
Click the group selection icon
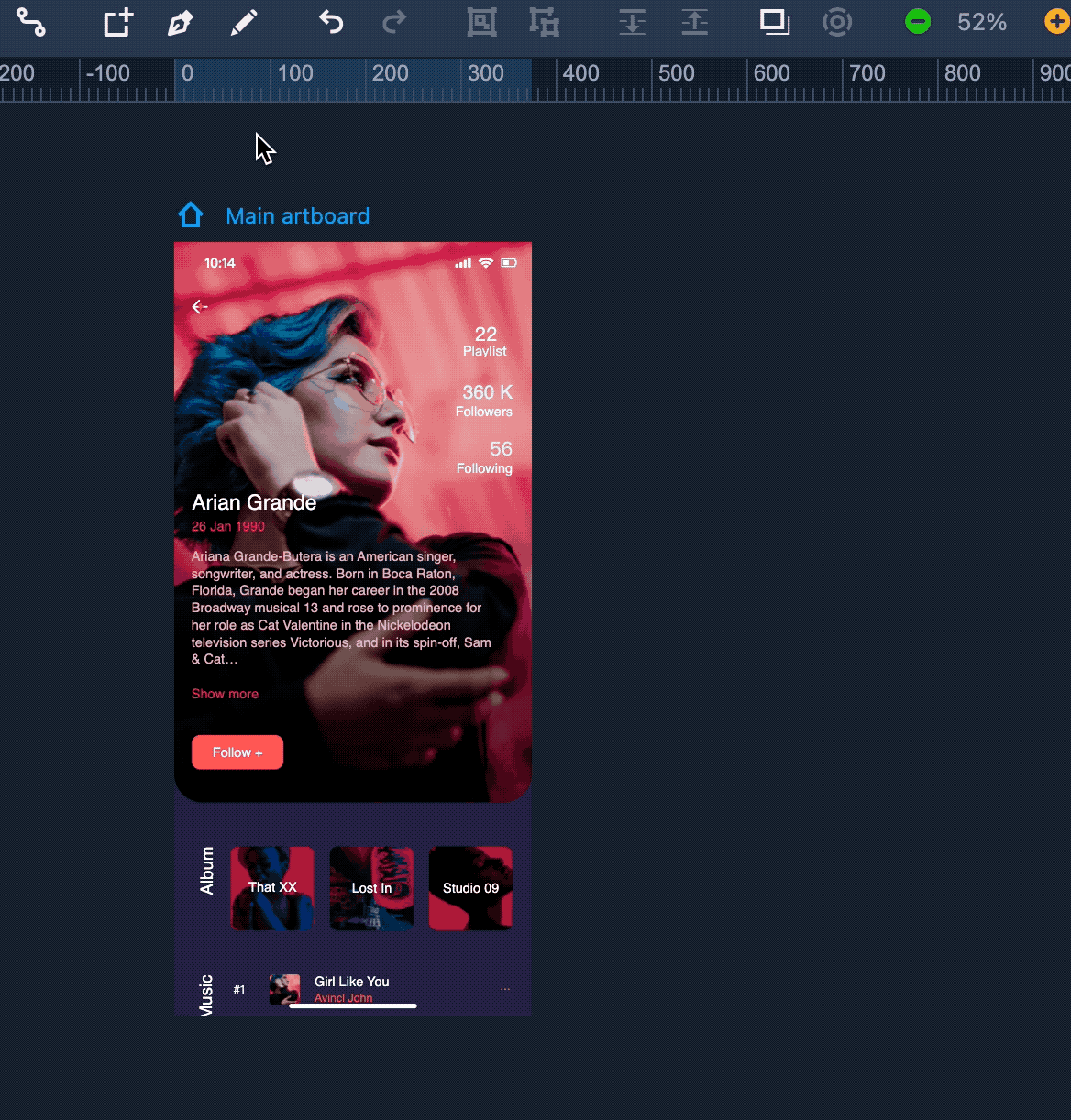pos(482,22)
